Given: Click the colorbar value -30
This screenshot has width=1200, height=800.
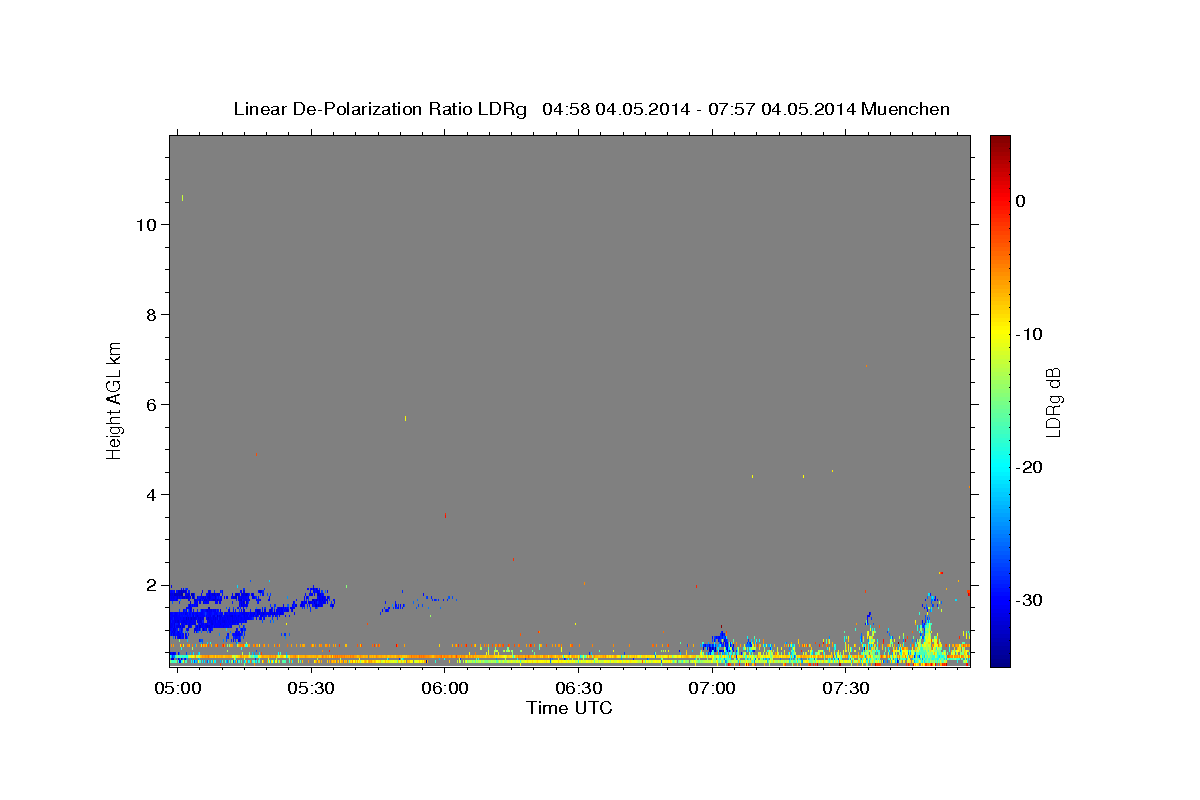Looking at the screenshot, I should (x=1030, y=600).
